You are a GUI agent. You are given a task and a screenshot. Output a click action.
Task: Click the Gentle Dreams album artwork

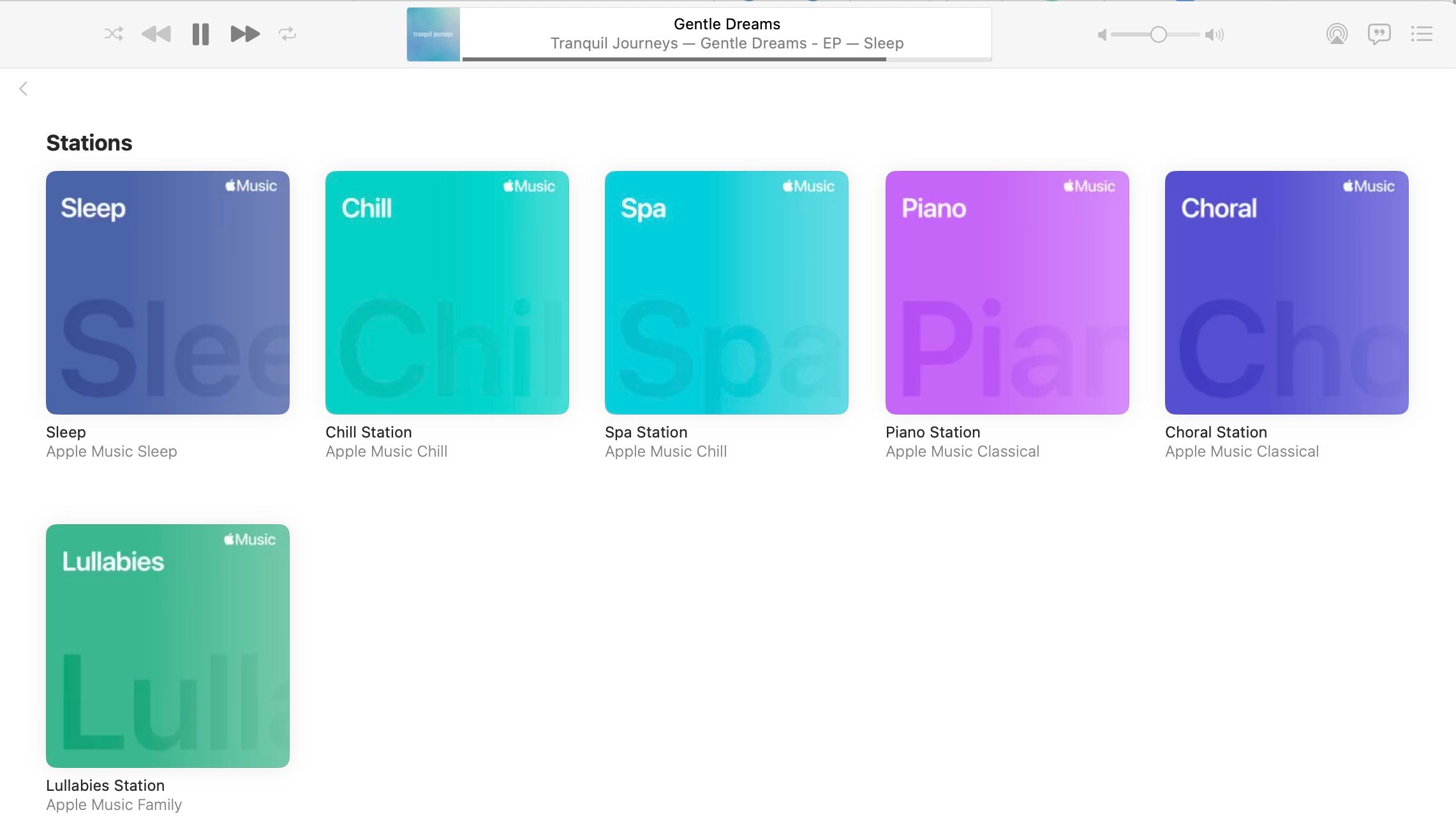433,34
